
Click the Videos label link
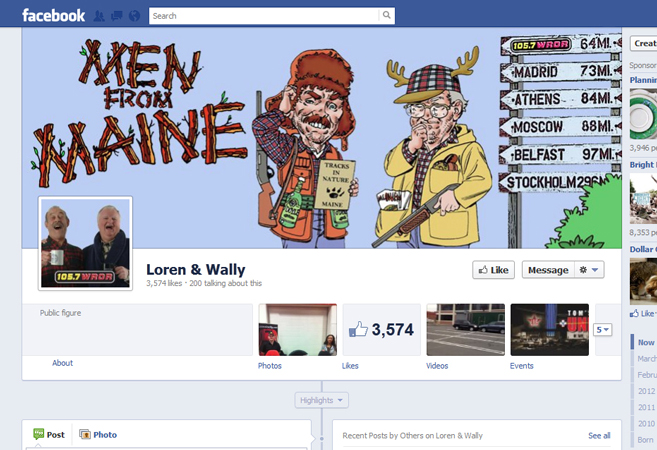[437, 366]
